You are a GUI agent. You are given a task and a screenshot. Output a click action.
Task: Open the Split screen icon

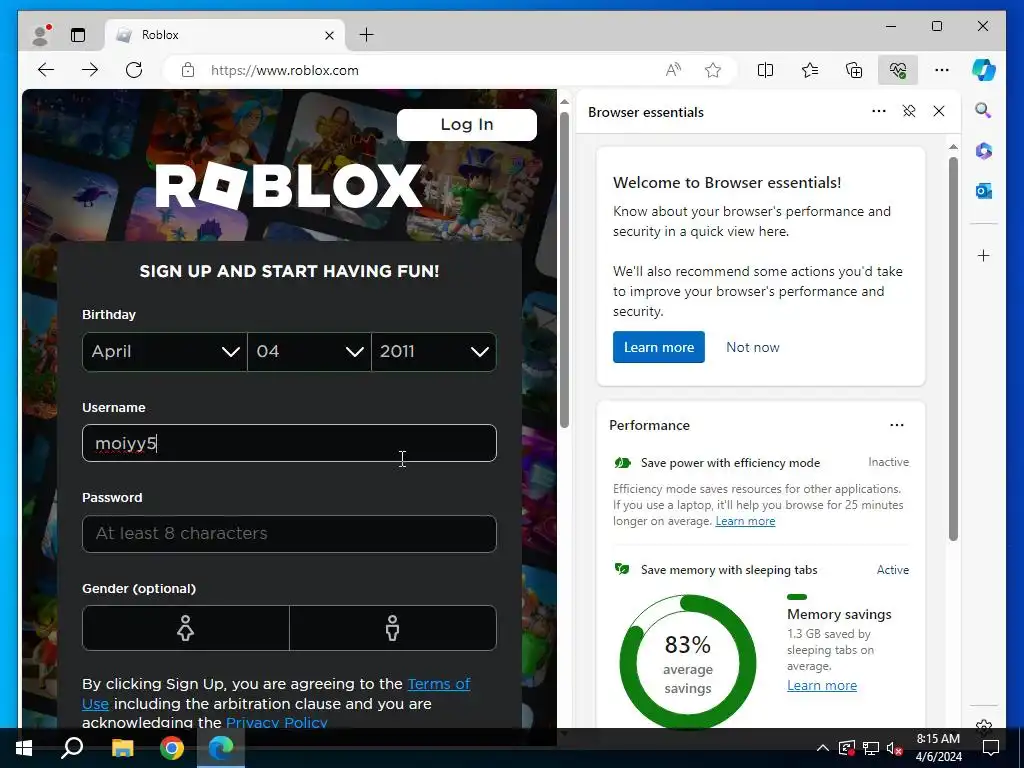pos(765,70)
